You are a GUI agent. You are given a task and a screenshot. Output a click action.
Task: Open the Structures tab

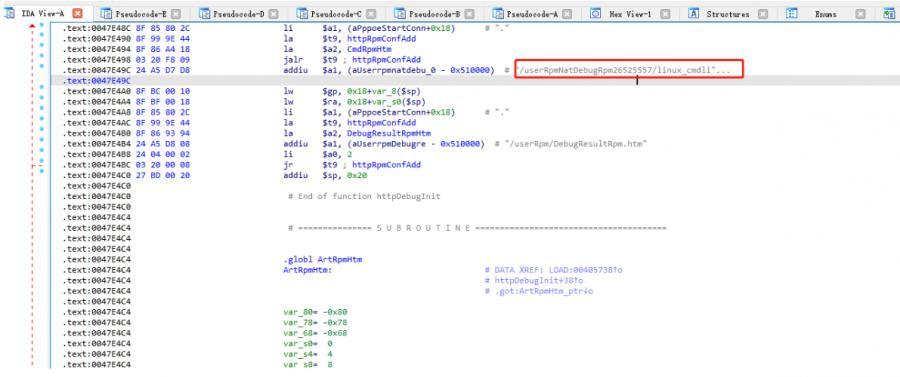click(x=728, y=13)
